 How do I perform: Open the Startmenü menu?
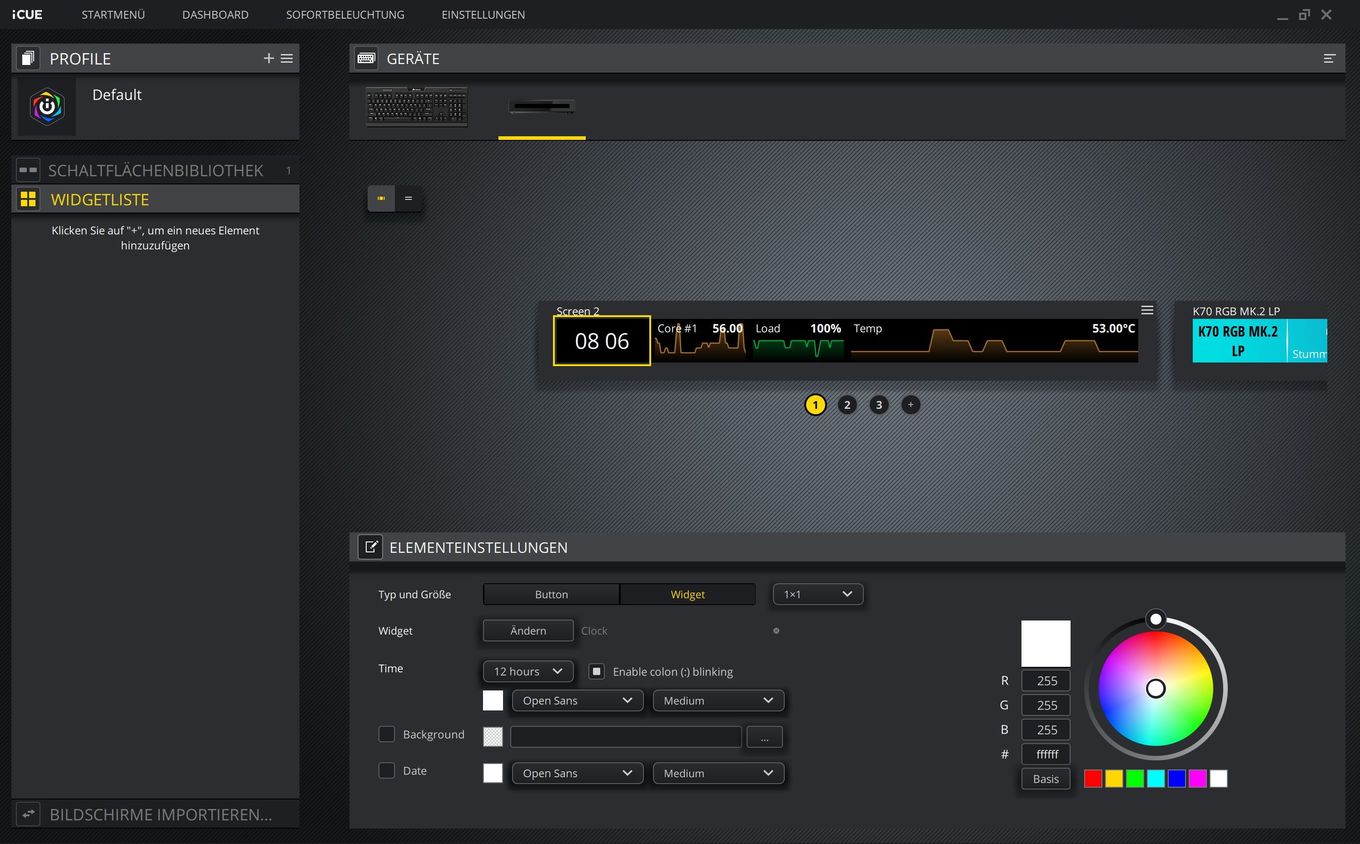point(113,15)
